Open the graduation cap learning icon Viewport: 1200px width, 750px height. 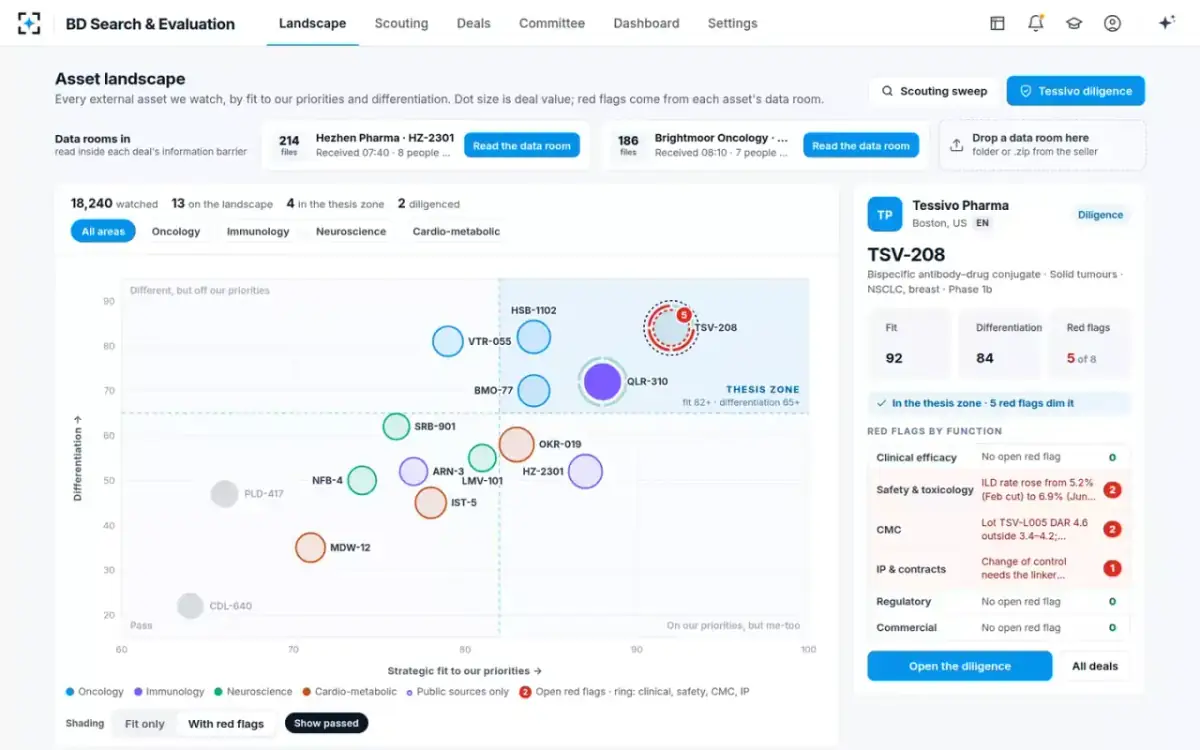[x=1074, y=23]
